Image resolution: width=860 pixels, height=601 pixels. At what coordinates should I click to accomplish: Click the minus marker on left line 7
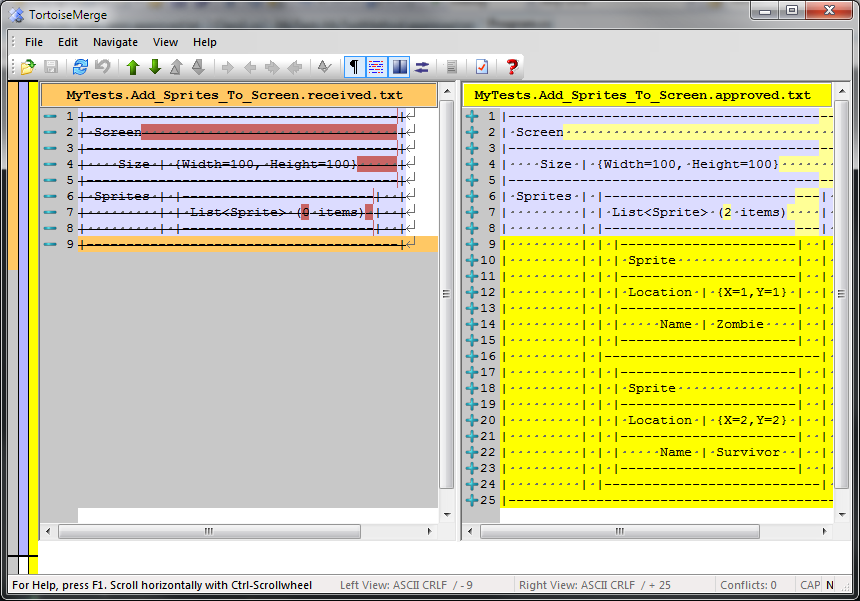(50, 212)
